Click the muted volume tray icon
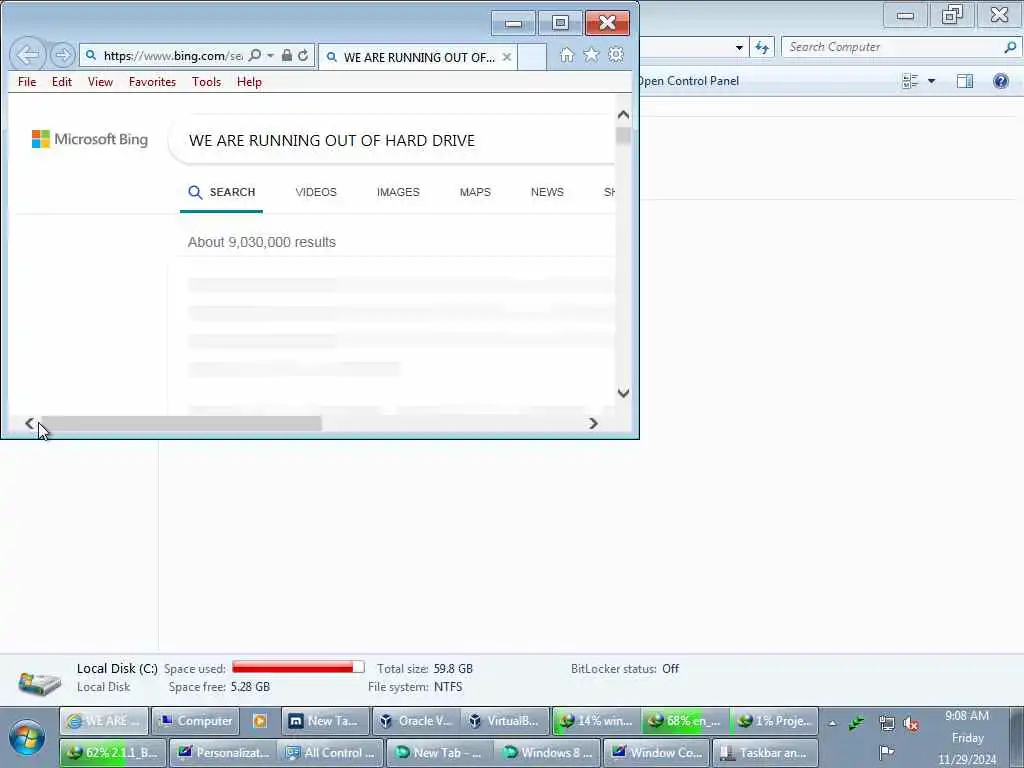Viewport: 1024px width, 768px height. [910, 723]
